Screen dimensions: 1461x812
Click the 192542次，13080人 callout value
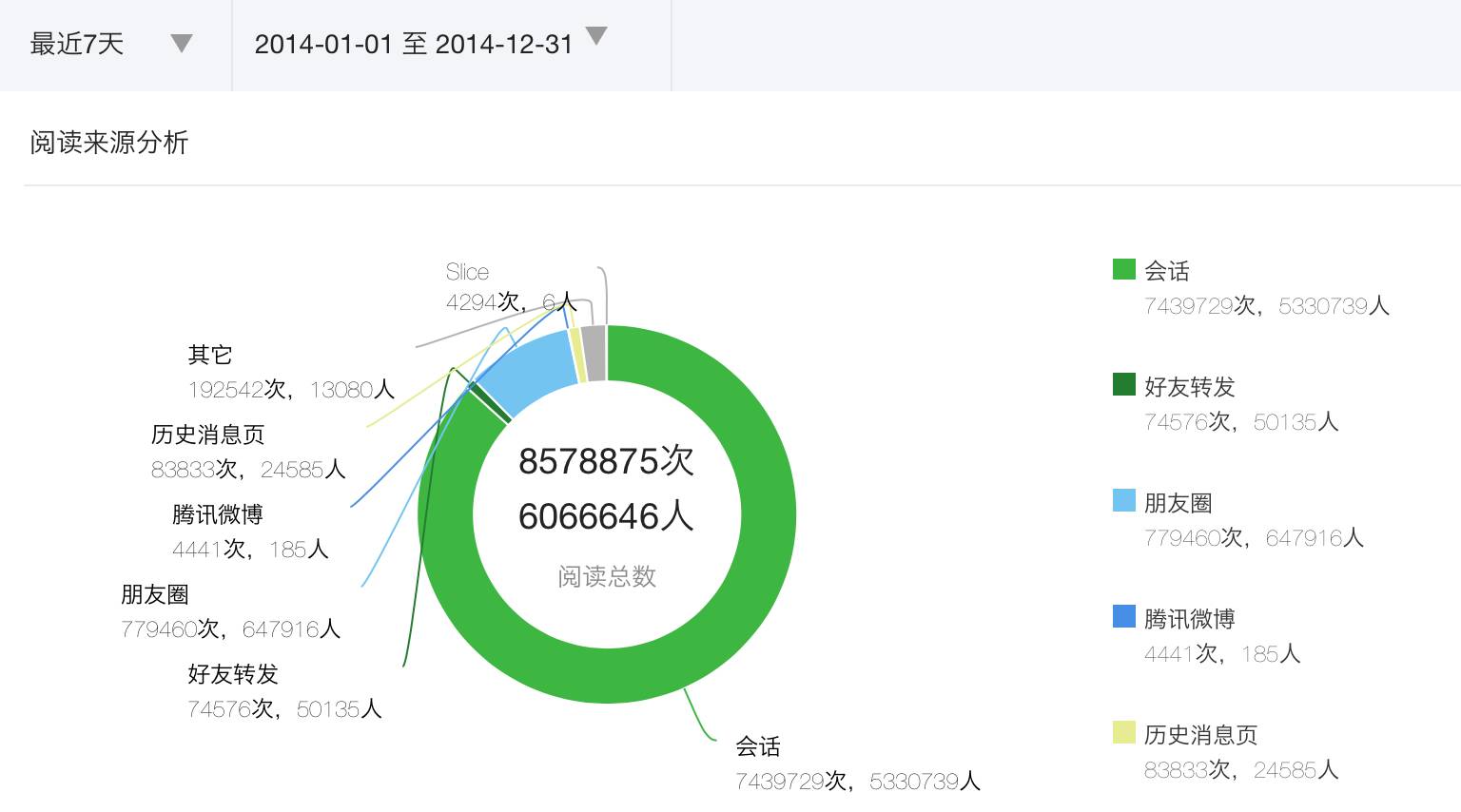pos(291,390)
